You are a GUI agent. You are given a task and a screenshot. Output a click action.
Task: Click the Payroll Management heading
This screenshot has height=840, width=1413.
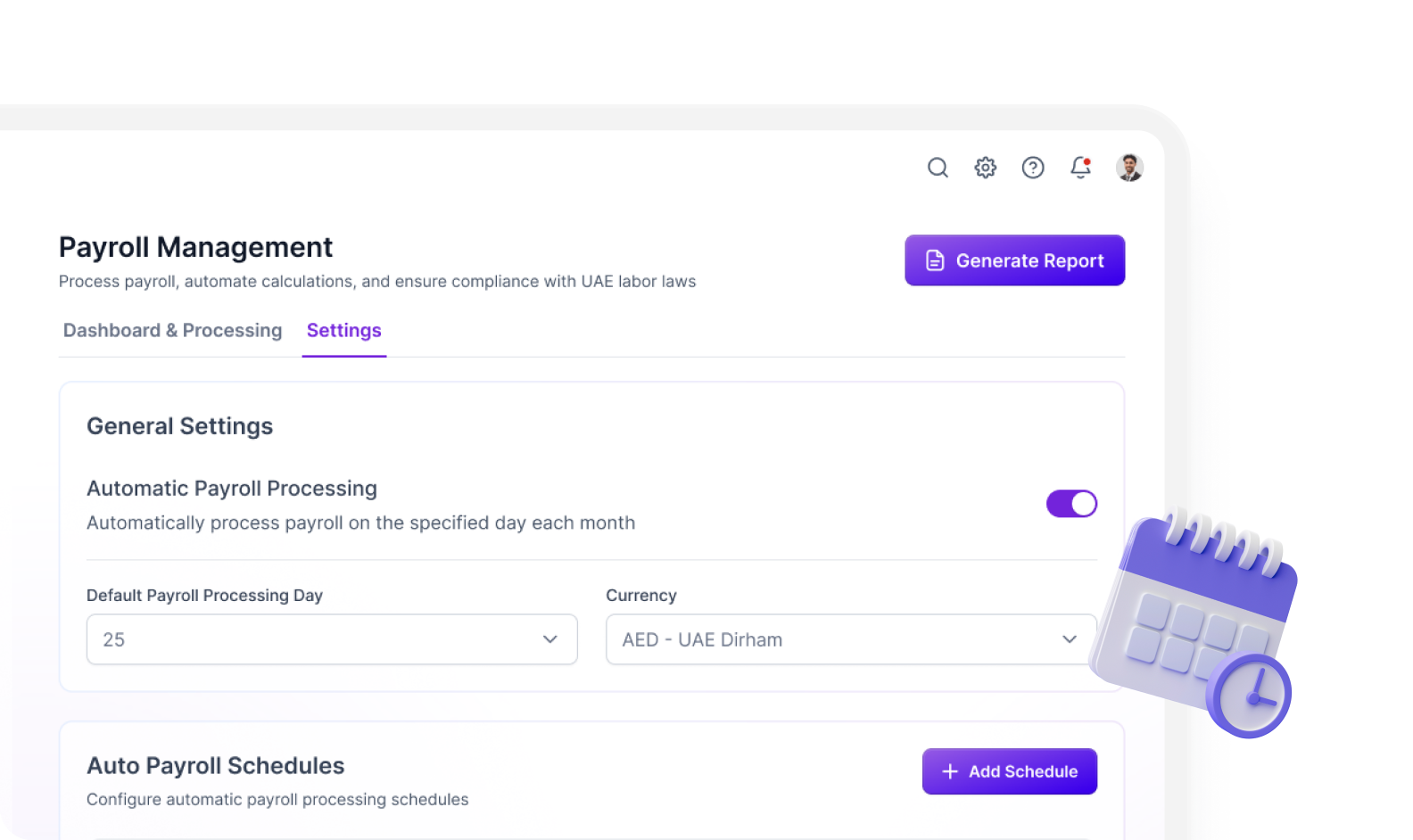[195, 247]
